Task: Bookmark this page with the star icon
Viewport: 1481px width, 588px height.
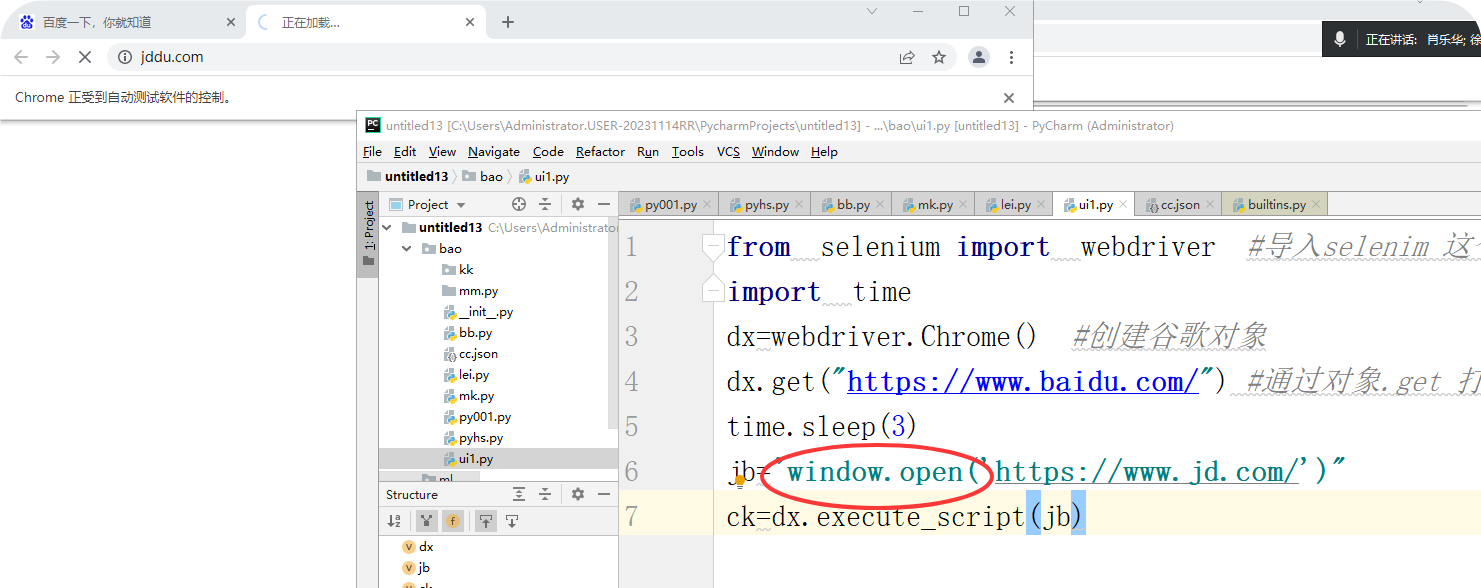Action: 939,57
